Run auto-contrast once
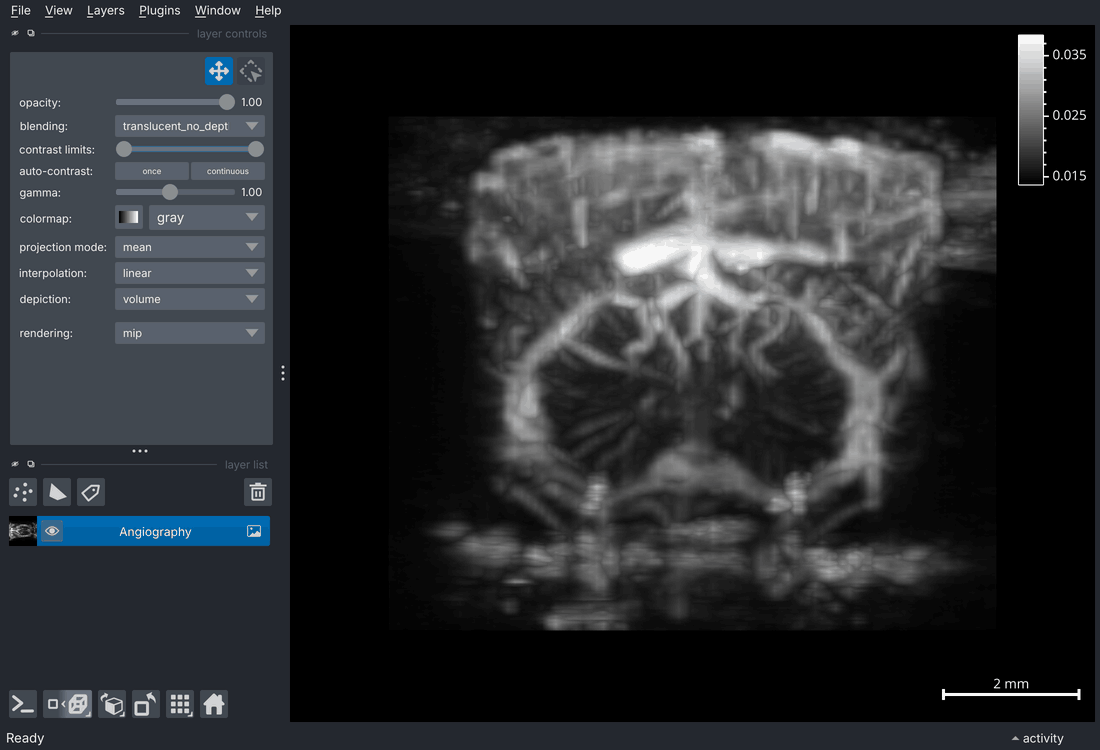 (151, 171)
